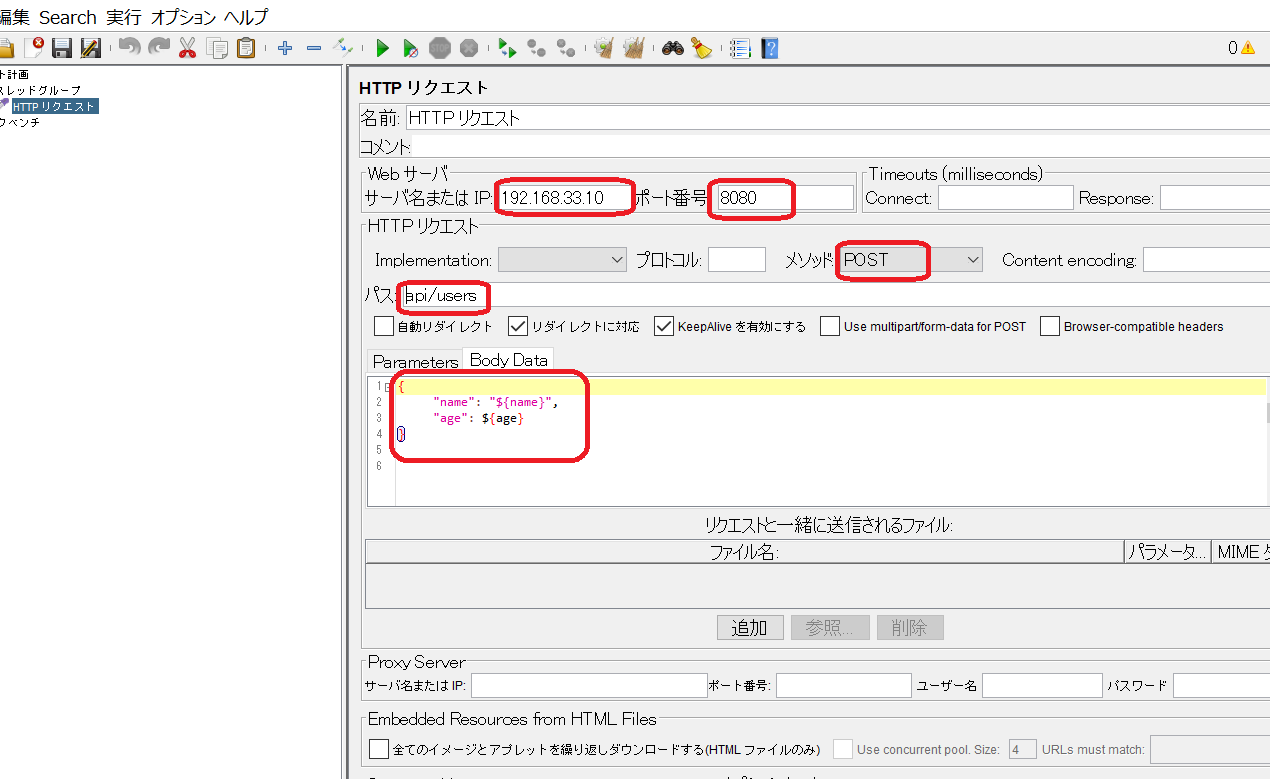This screenshot has height=779, width=1270.
Task: Click the warning triangle error counter
Action: pyautogui.click(x=1248, y=47)
